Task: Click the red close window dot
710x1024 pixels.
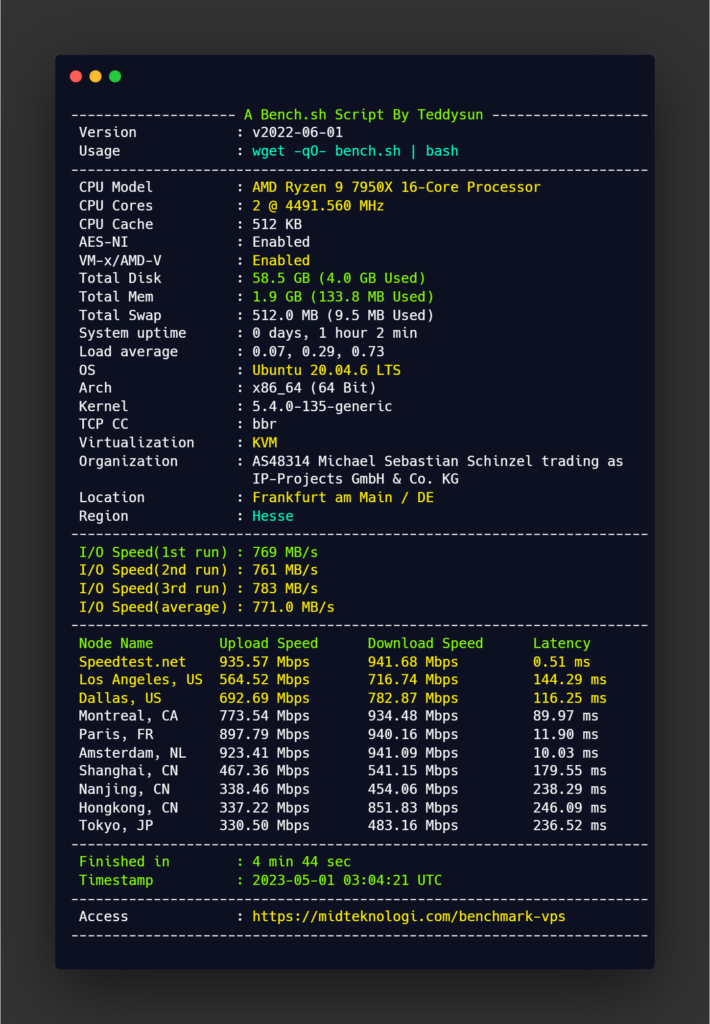Action: click(x=76, y=76)
